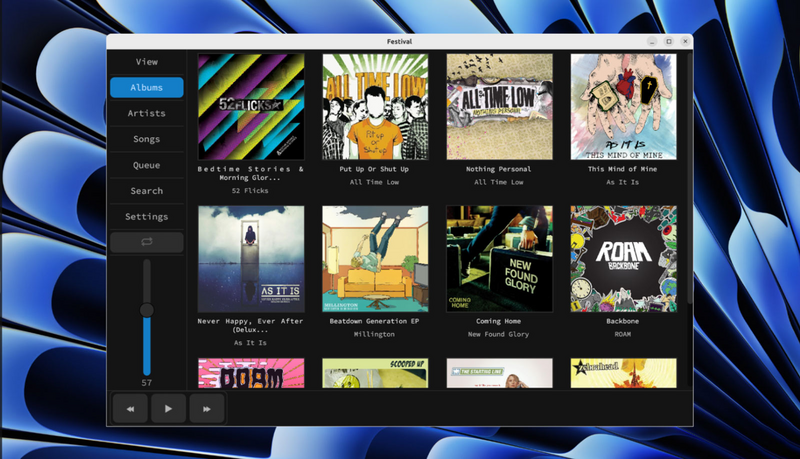The height and width of the screenshot is (459, 800).
Task: Play the current track
Action: click(x=168, y=409)
